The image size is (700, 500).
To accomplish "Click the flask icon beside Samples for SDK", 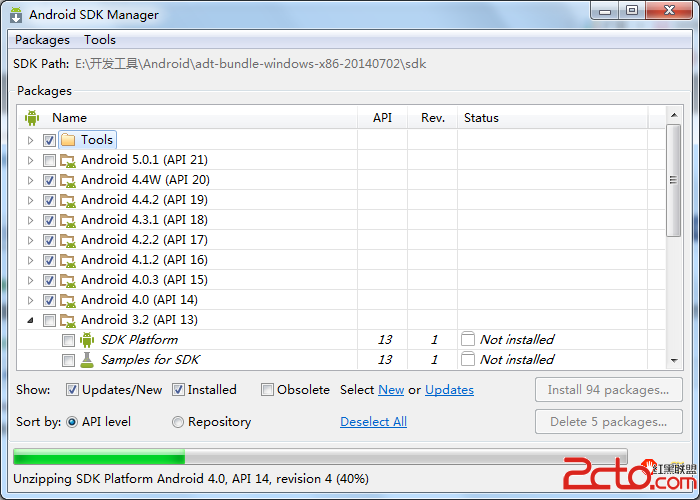I will (87, 360).
